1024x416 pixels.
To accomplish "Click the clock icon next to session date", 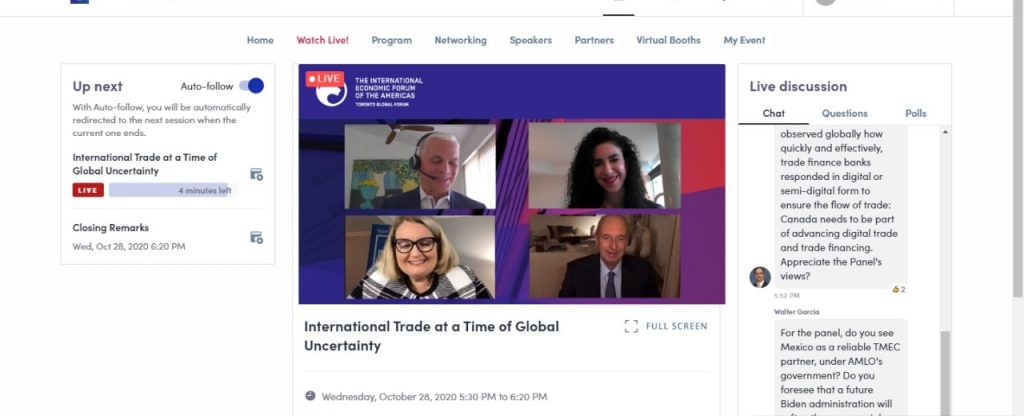I will coord(310,396).
